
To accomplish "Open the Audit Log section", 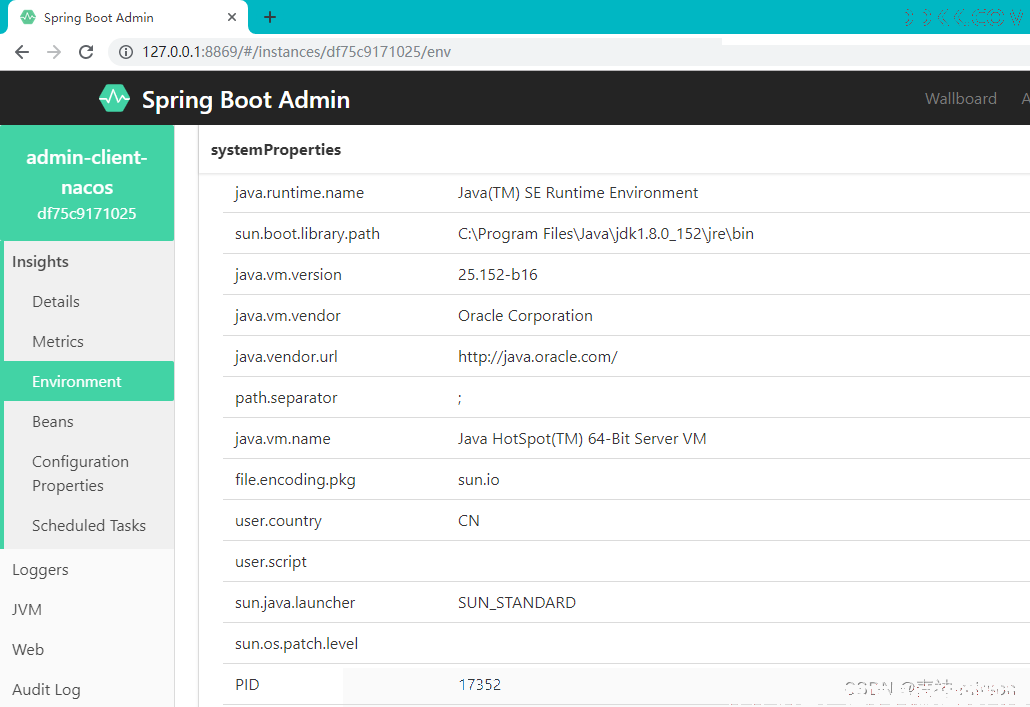I will click(46, 690).
